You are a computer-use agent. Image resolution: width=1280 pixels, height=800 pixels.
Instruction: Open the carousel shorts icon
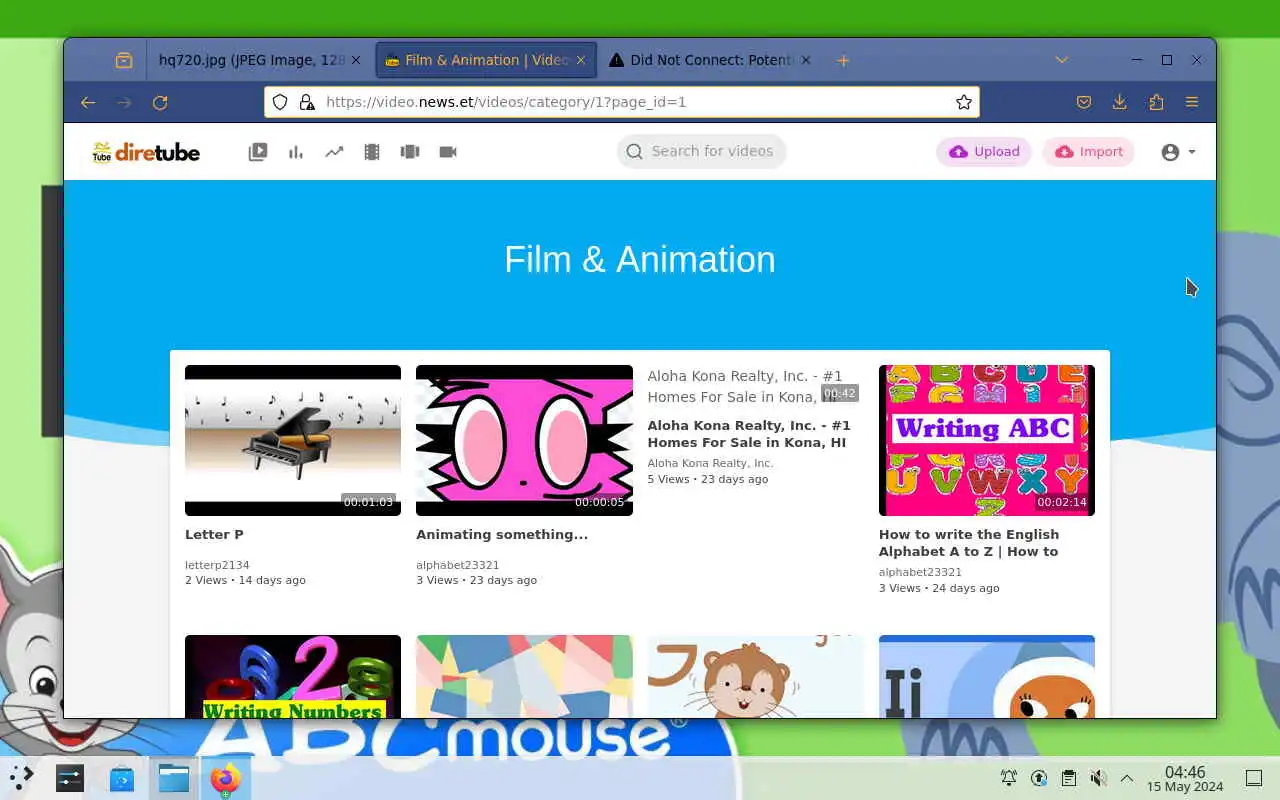[410, 152]
